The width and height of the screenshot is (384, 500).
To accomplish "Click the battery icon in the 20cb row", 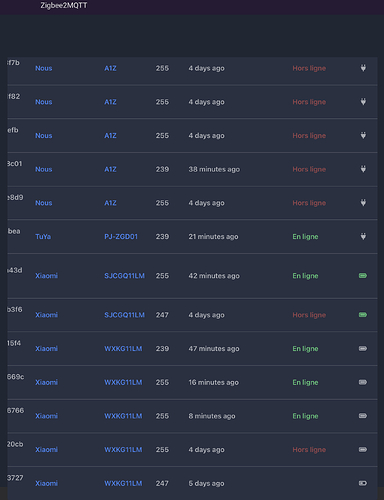I will [363, 449].
